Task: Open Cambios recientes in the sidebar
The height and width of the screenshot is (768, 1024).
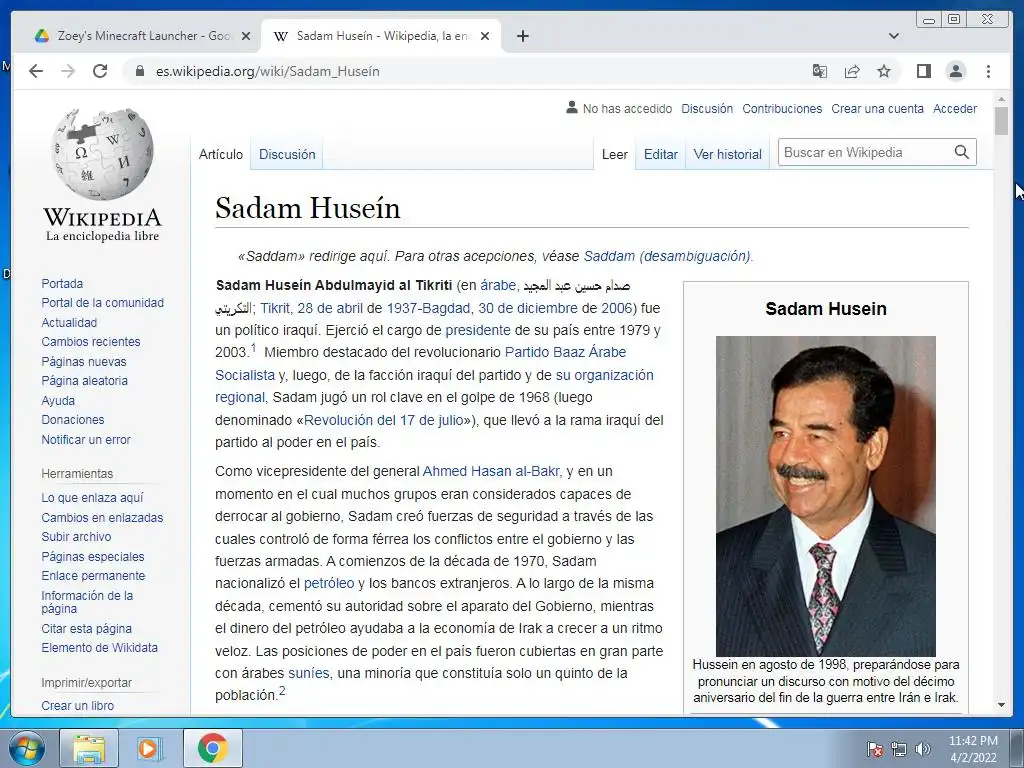Action: coord(91,342)
